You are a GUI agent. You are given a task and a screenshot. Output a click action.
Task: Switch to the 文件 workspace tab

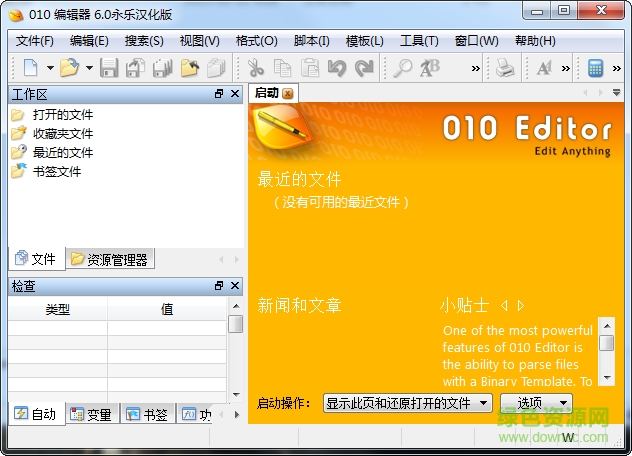point(36,259)
